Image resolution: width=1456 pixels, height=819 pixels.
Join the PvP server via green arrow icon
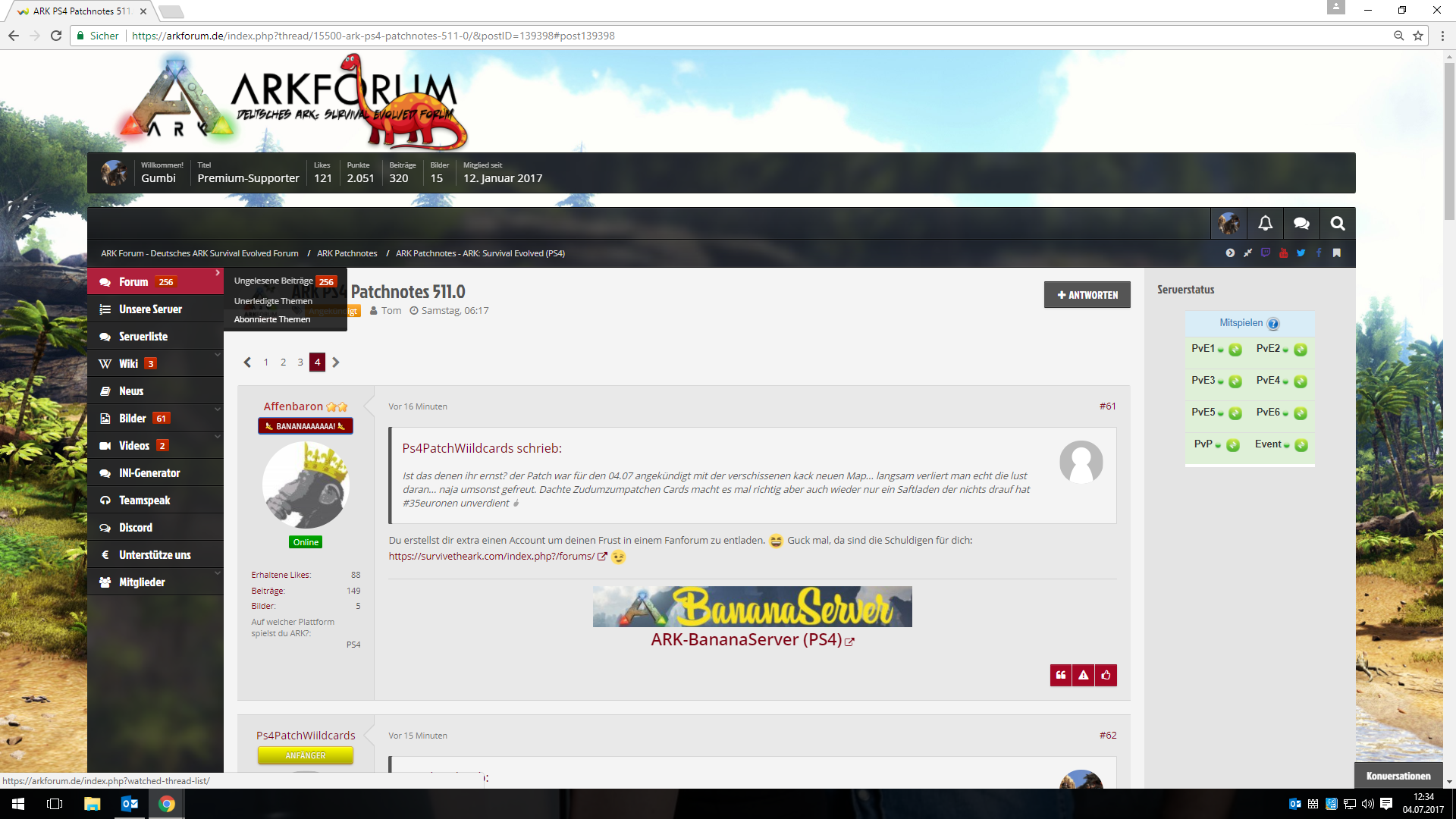1233,445
